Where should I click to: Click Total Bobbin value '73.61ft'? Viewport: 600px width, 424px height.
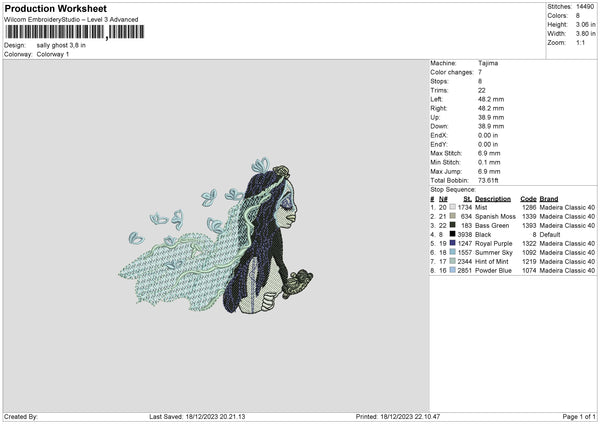tap(488, 180)
